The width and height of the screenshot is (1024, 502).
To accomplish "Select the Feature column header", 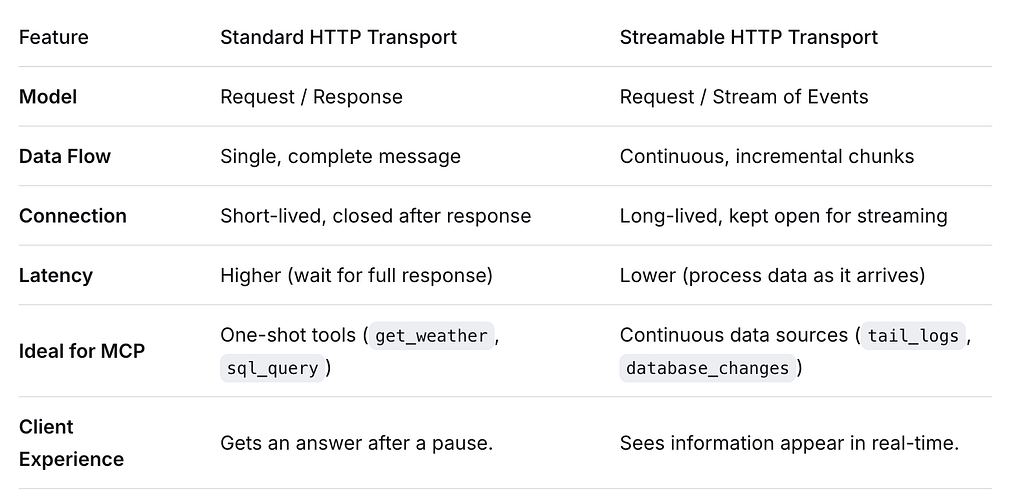I will tap(54, 37).
